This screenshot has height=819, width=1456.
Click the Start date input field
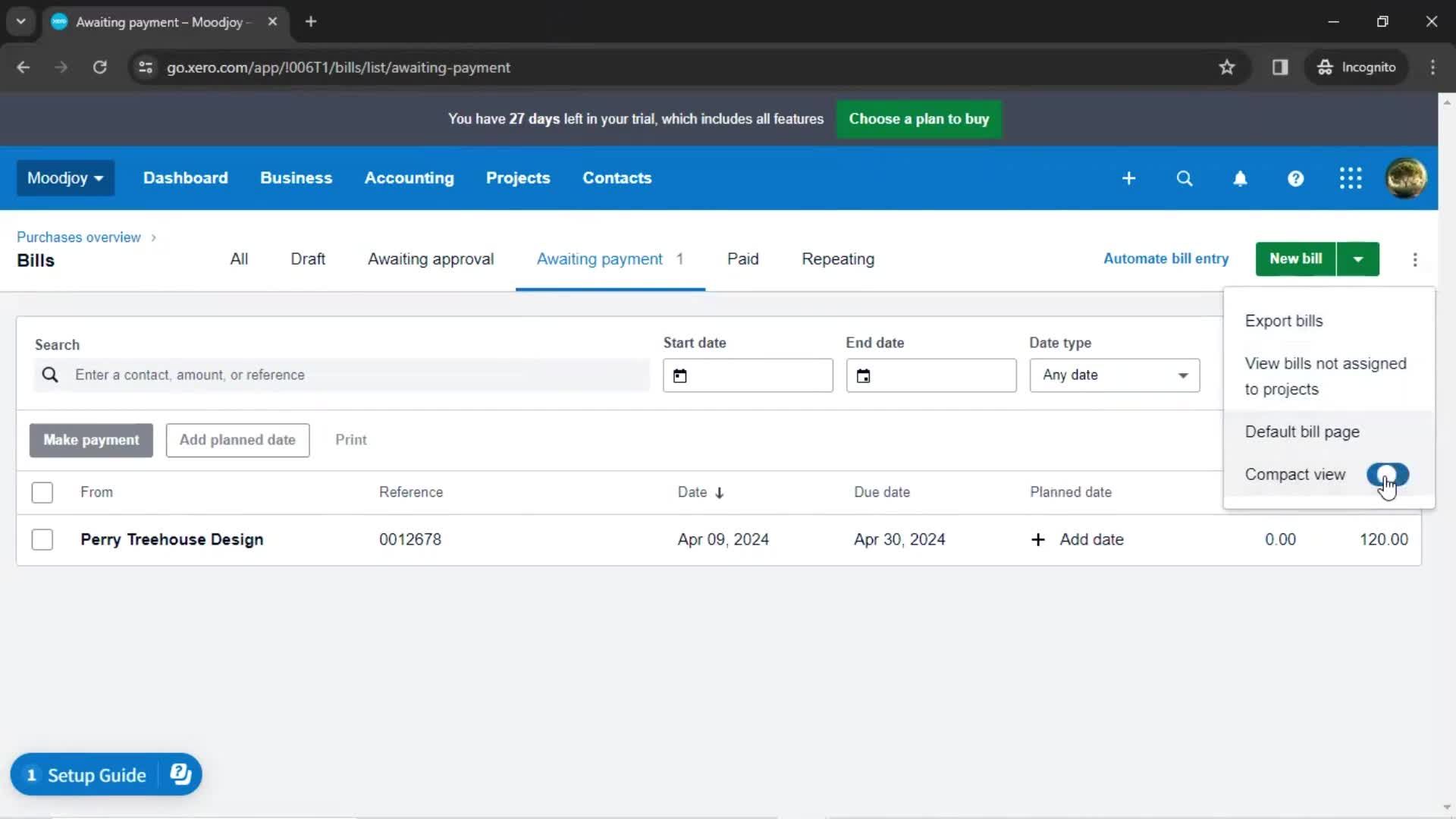(x=748, y=375)
